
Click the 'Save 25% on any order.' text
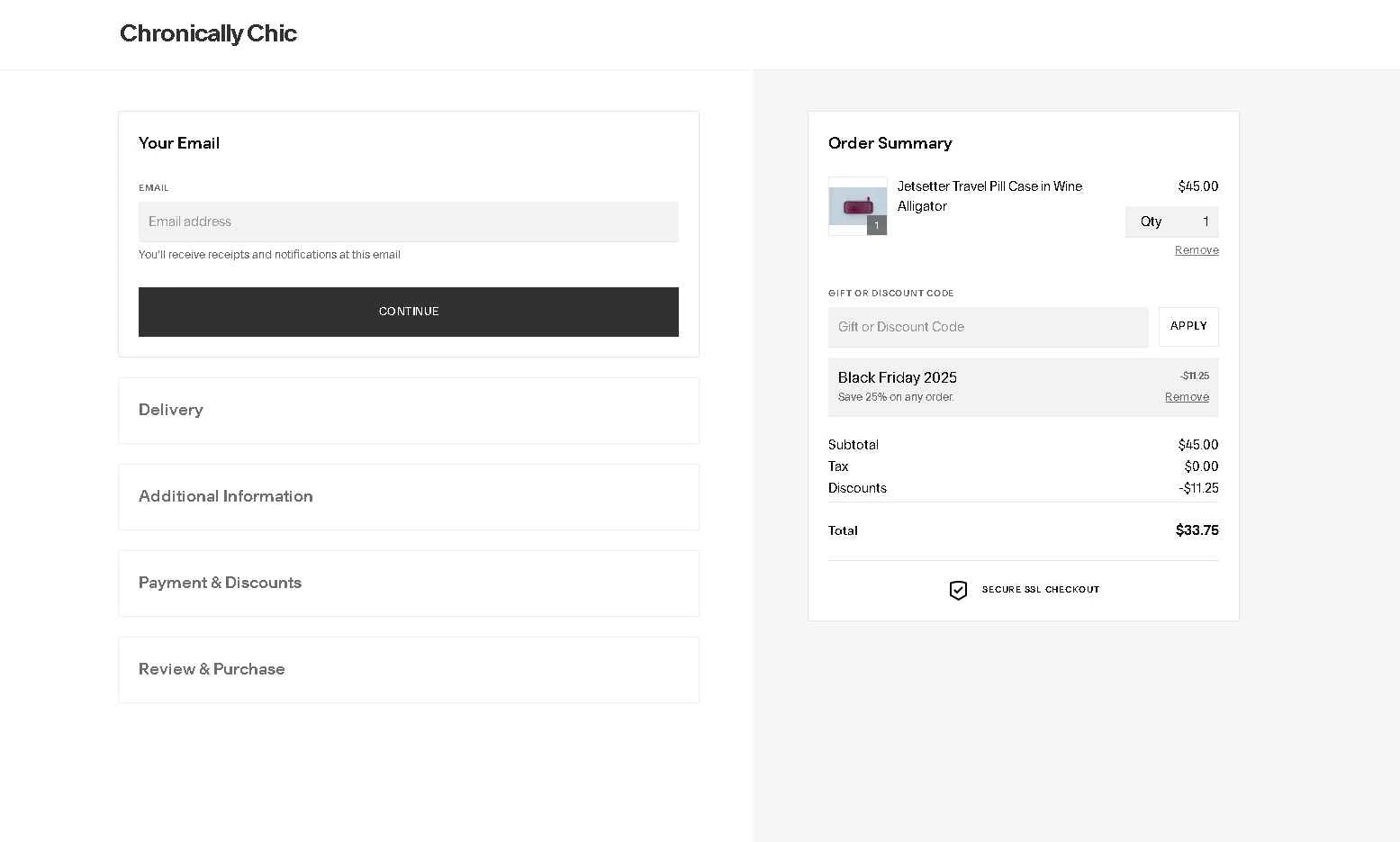(x=896, y=397)
